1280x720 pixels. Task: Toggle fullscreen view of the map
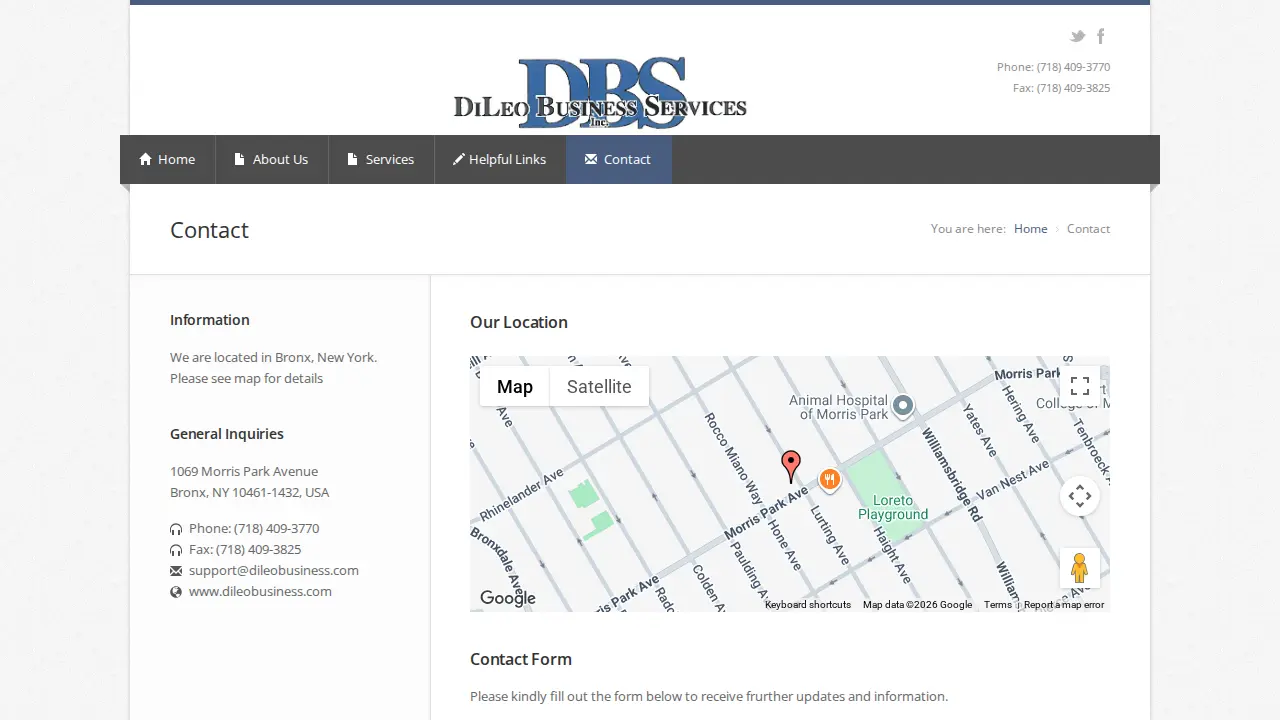[1080, 386]
